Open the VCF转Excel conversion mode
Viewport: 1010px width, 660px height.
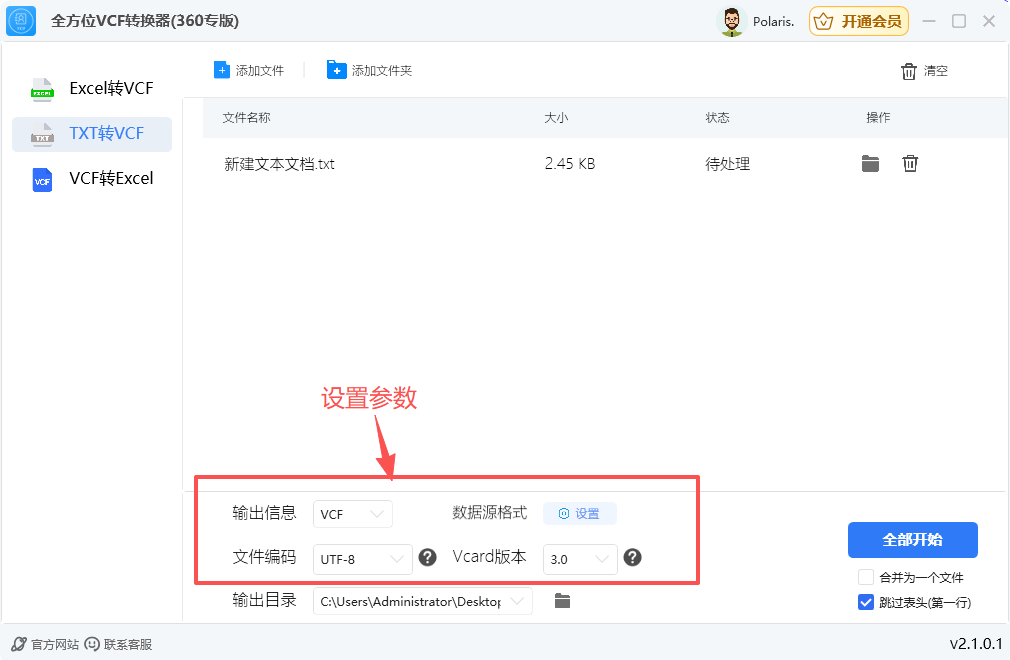[92, 179]
